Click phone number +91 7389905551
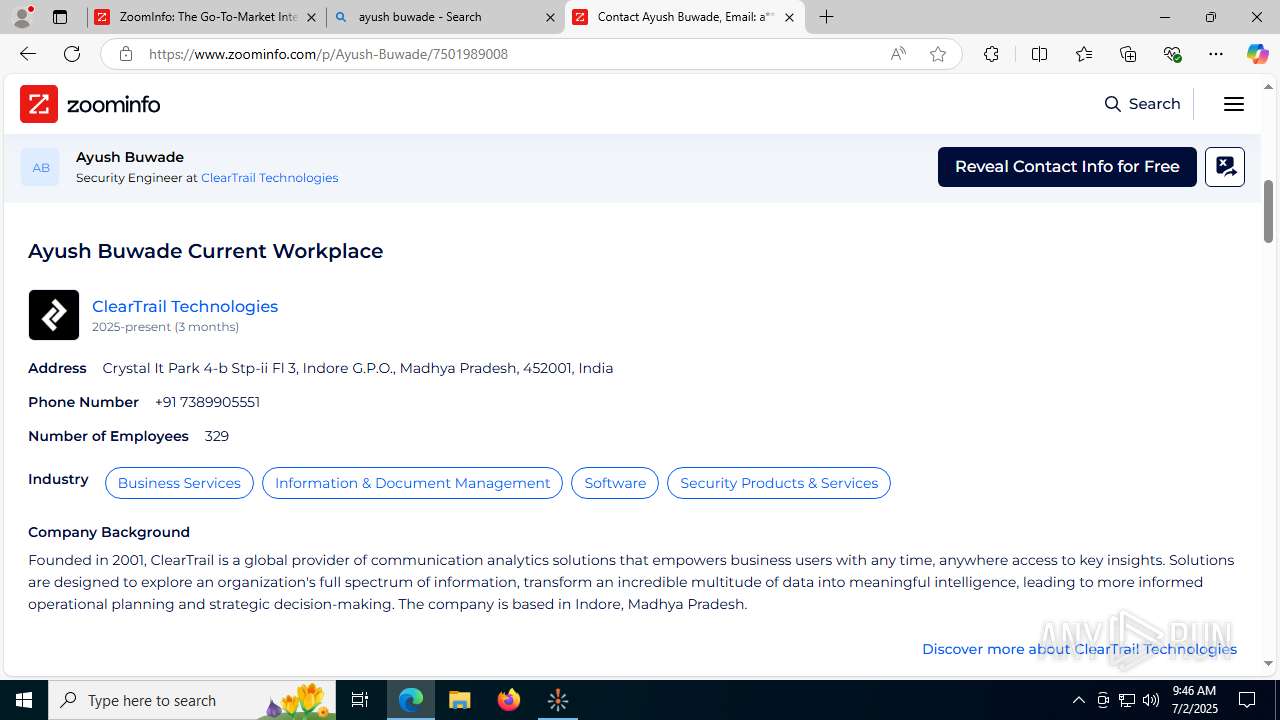 click(207, 402)
